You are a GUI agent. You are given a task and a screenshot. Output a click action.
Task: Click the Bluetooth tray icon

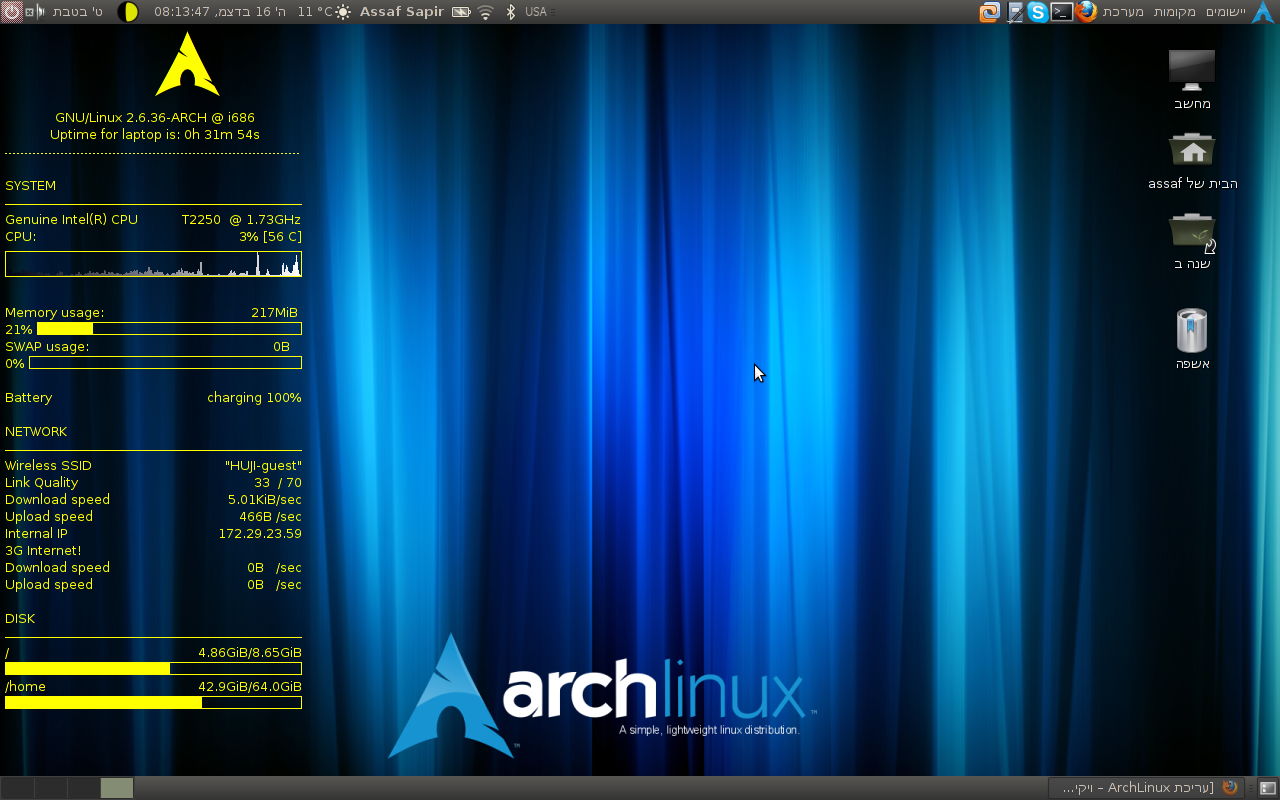pyautogui.click(x=510, y=12)
